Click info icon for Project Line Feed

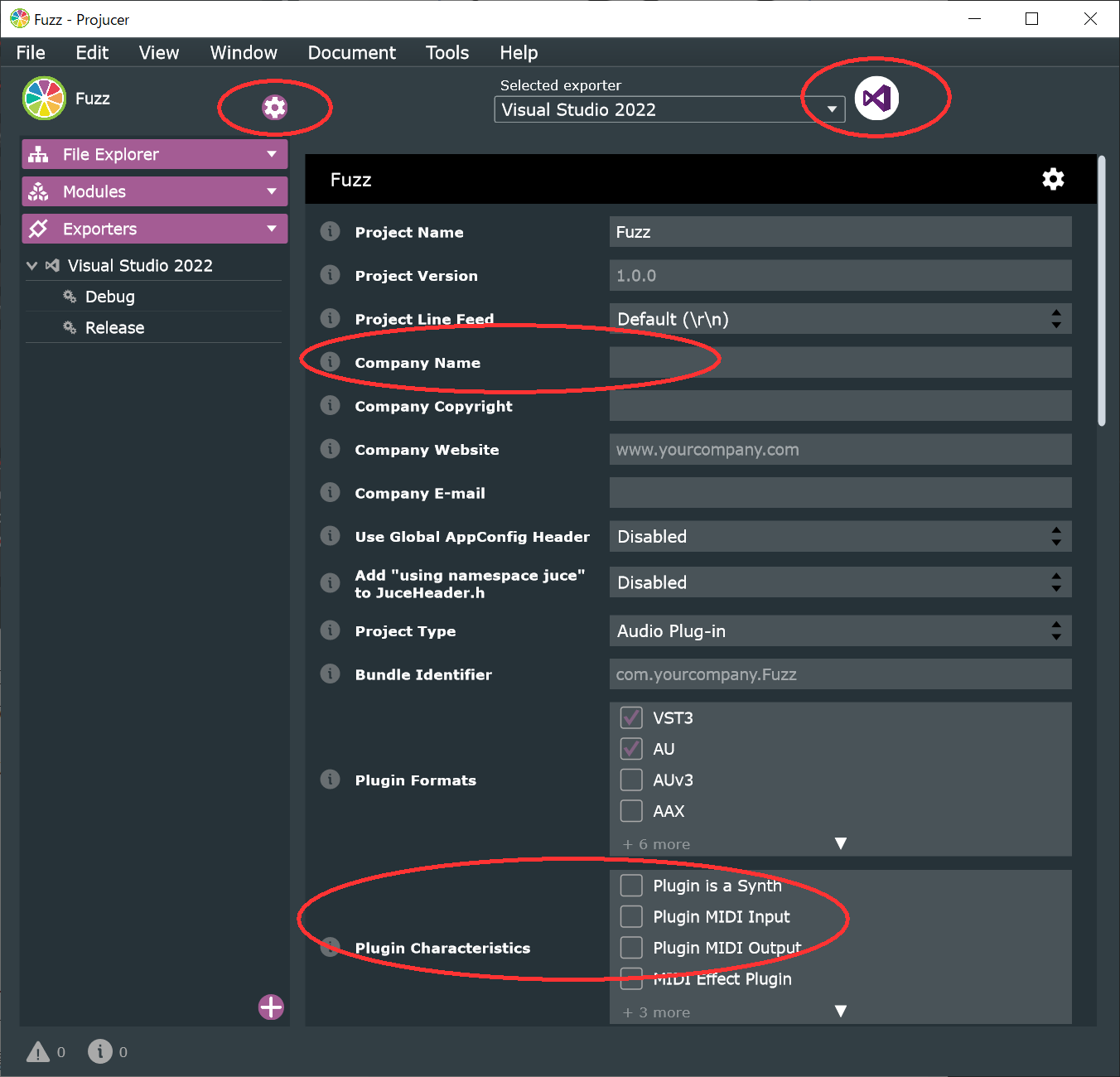coord(330,318)
